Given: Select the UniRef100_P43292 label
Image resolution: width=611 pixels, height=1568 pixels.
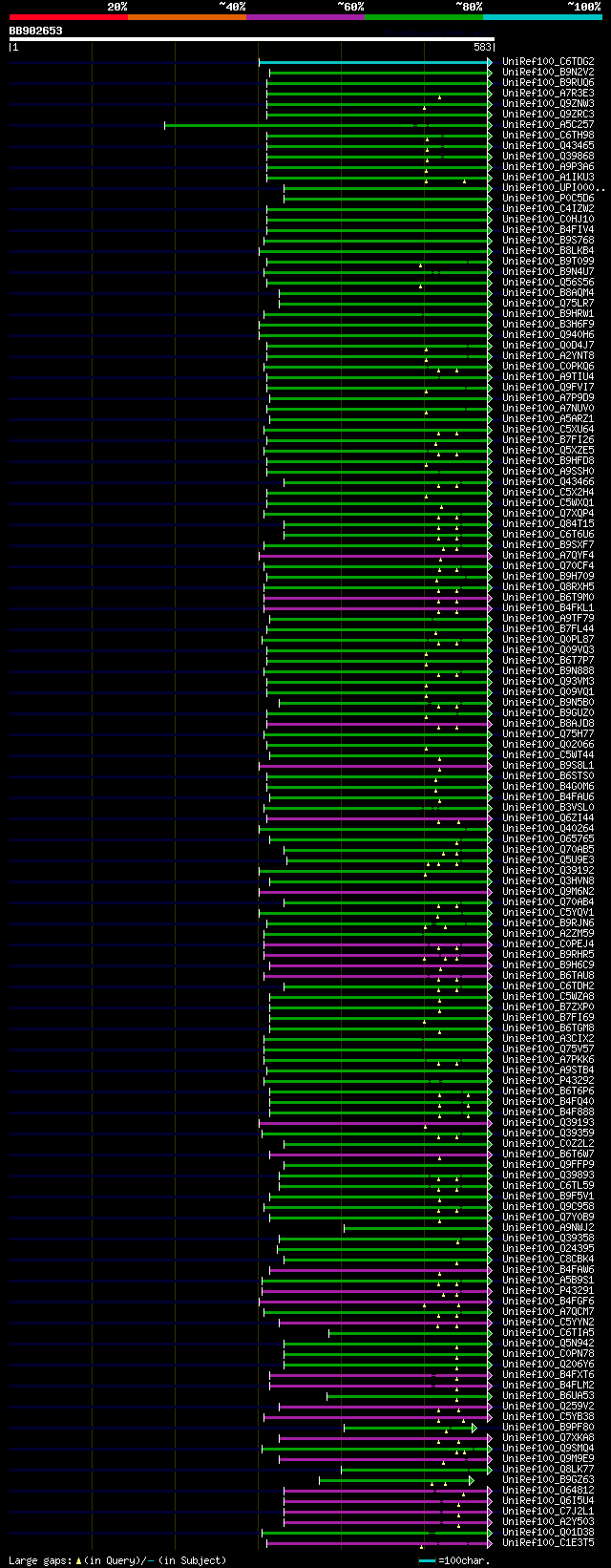Looking at the screenshot, I should 548,1080.
